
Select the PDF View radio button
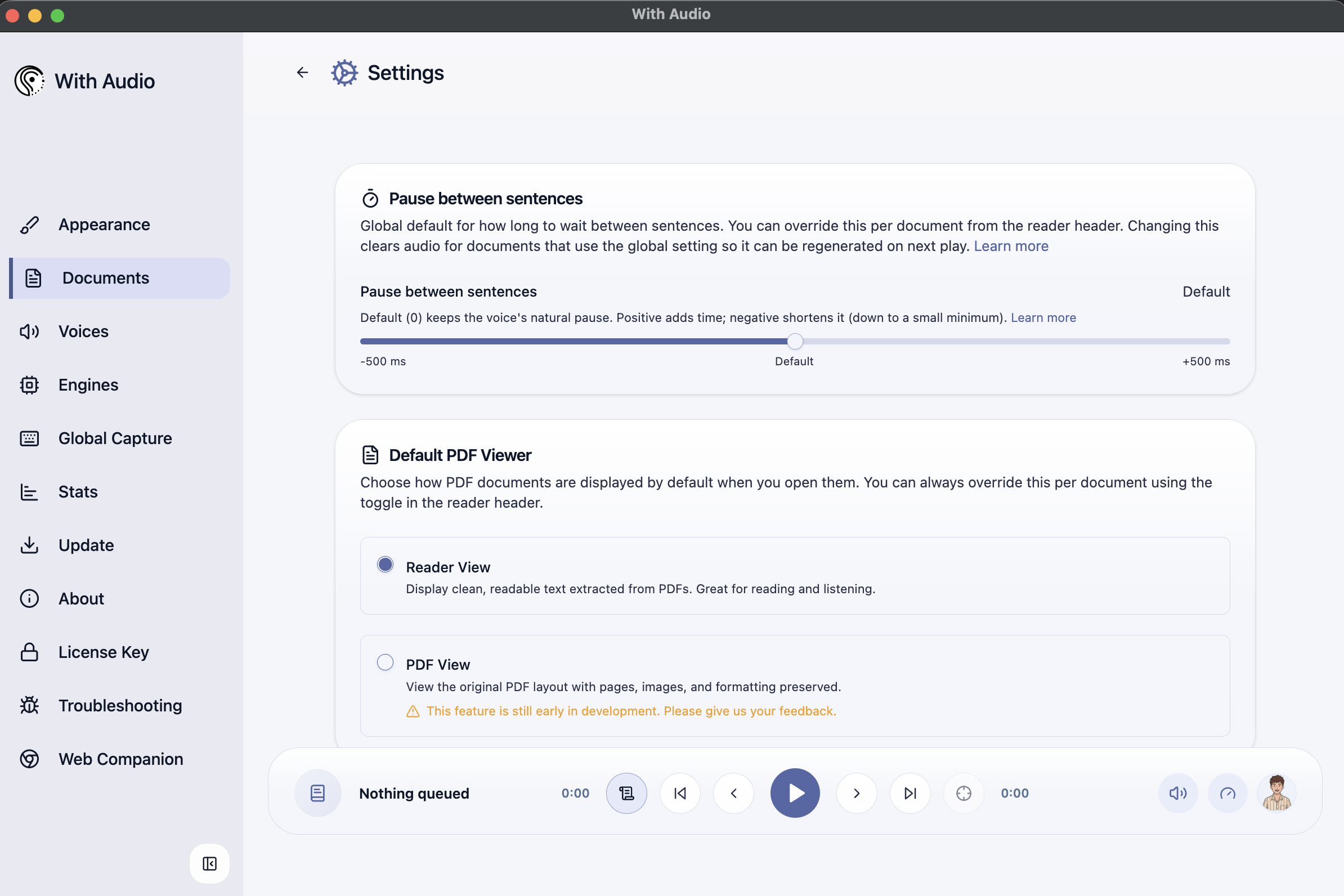click(x=385, y=662)
